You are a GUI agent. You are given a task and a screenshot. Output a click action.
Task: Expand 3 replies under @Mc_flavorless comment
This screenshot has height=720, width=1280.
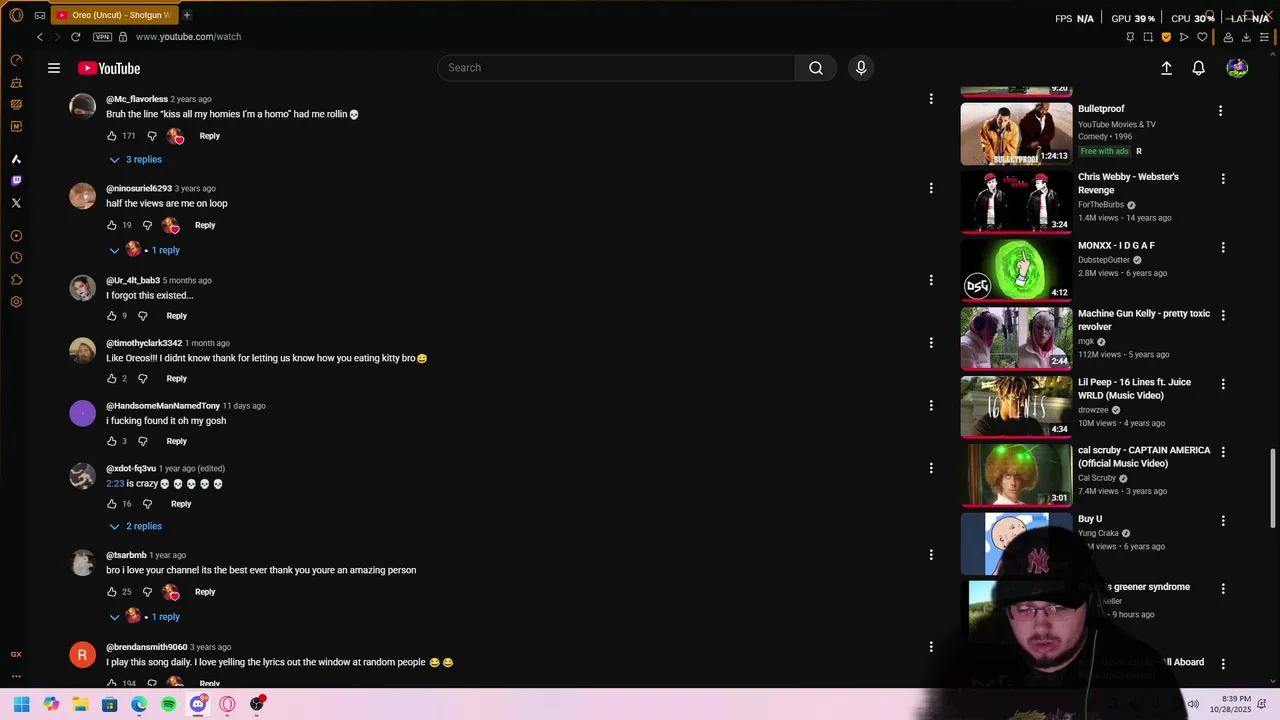click(x=136, y=160)
